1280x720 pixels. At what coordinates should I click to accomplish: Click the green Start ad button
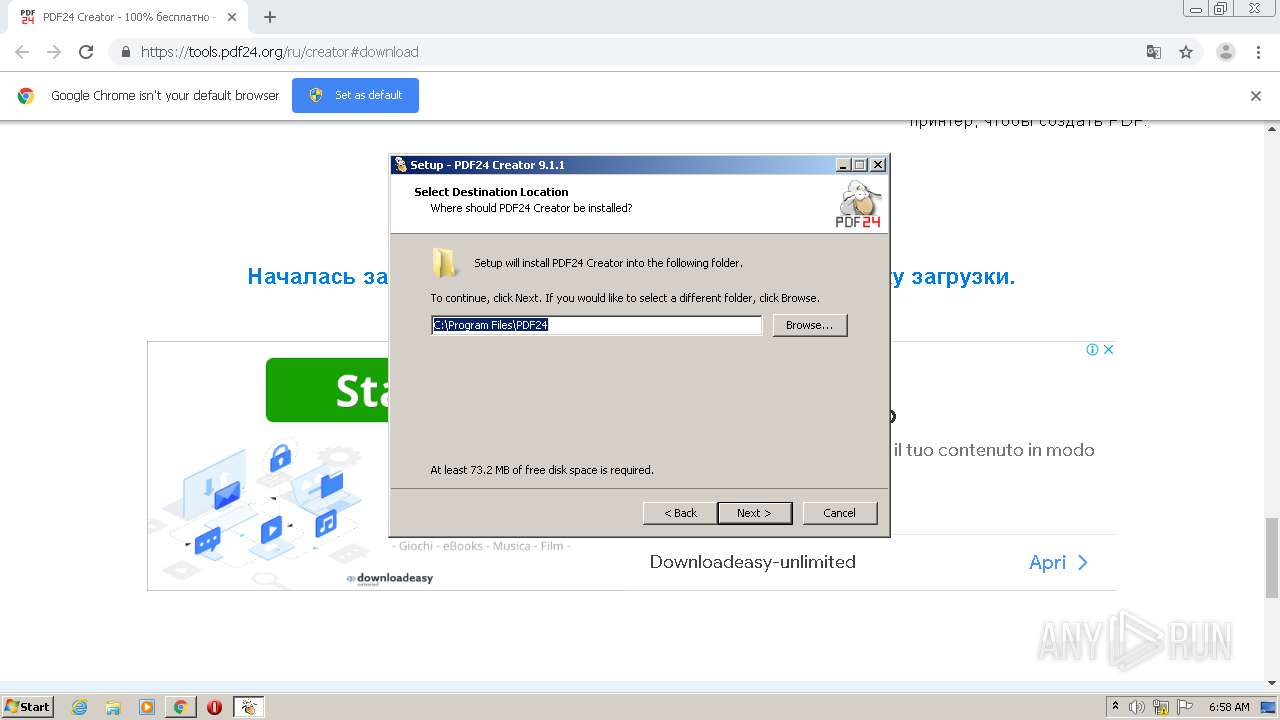pyautogui.click(x=328, y=390)
